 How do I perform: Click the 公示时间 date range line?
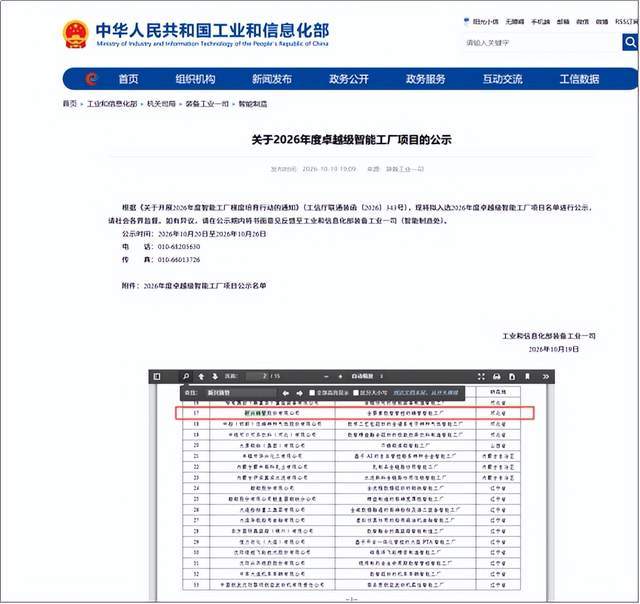point(194,234)
